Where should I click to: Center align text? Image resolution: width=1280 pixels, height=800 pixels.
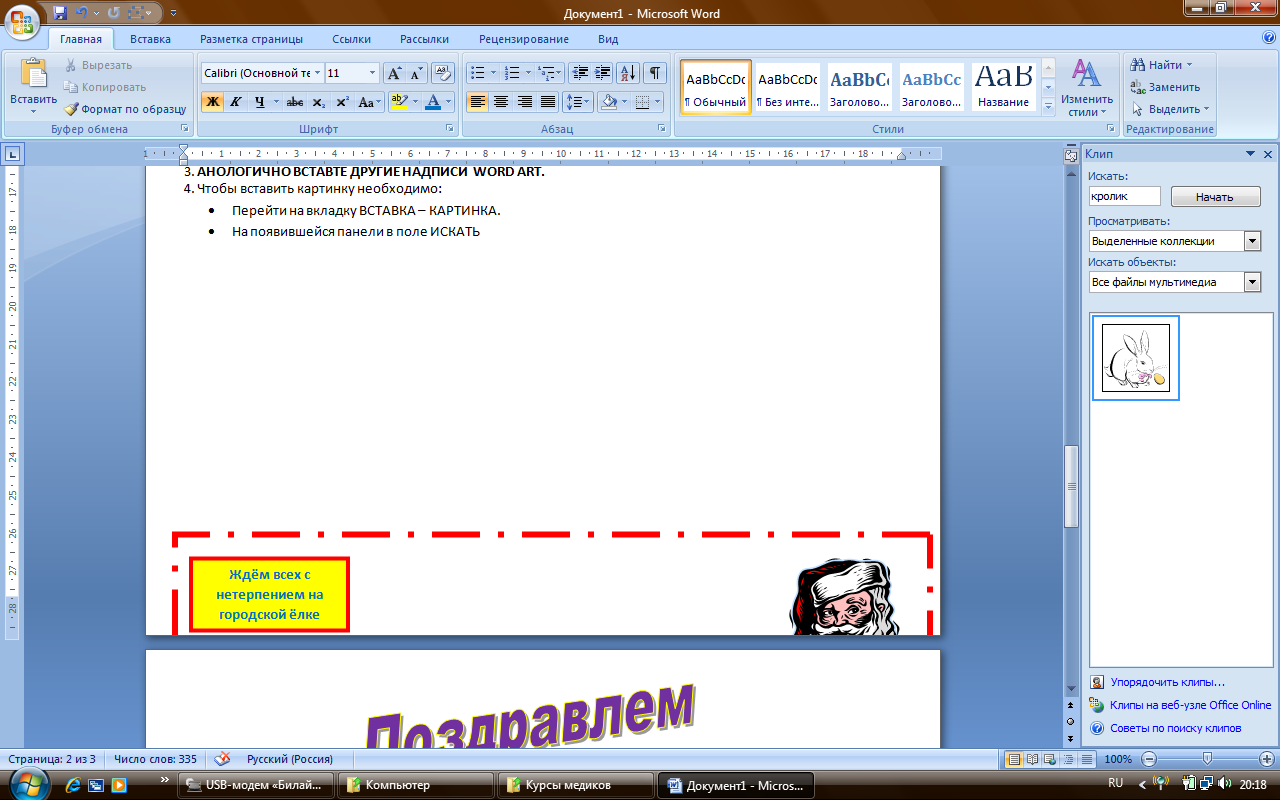click(501, 102)
